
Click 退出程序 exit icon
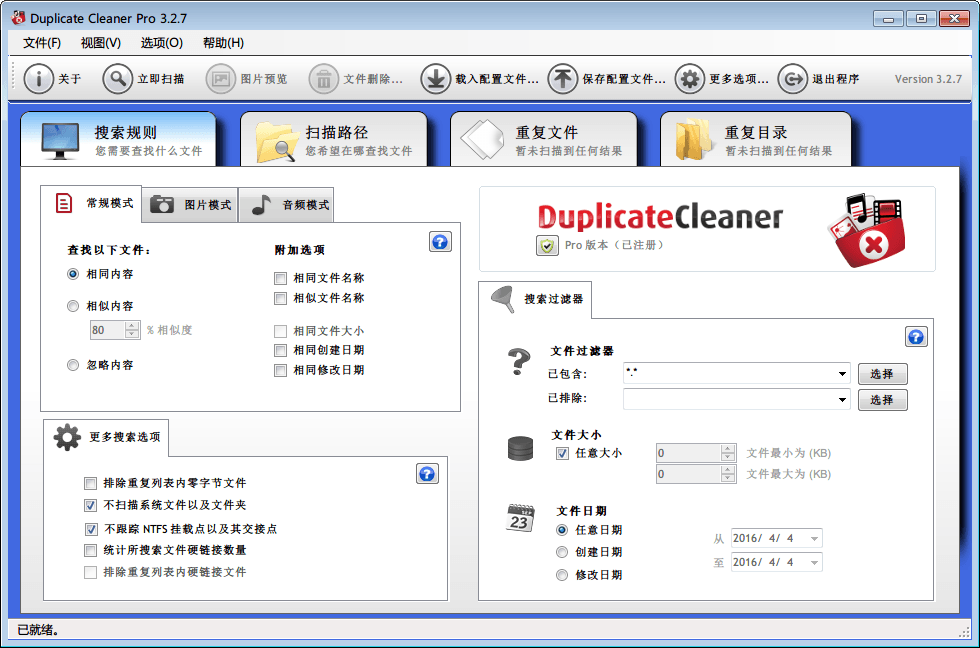point(792,79)
